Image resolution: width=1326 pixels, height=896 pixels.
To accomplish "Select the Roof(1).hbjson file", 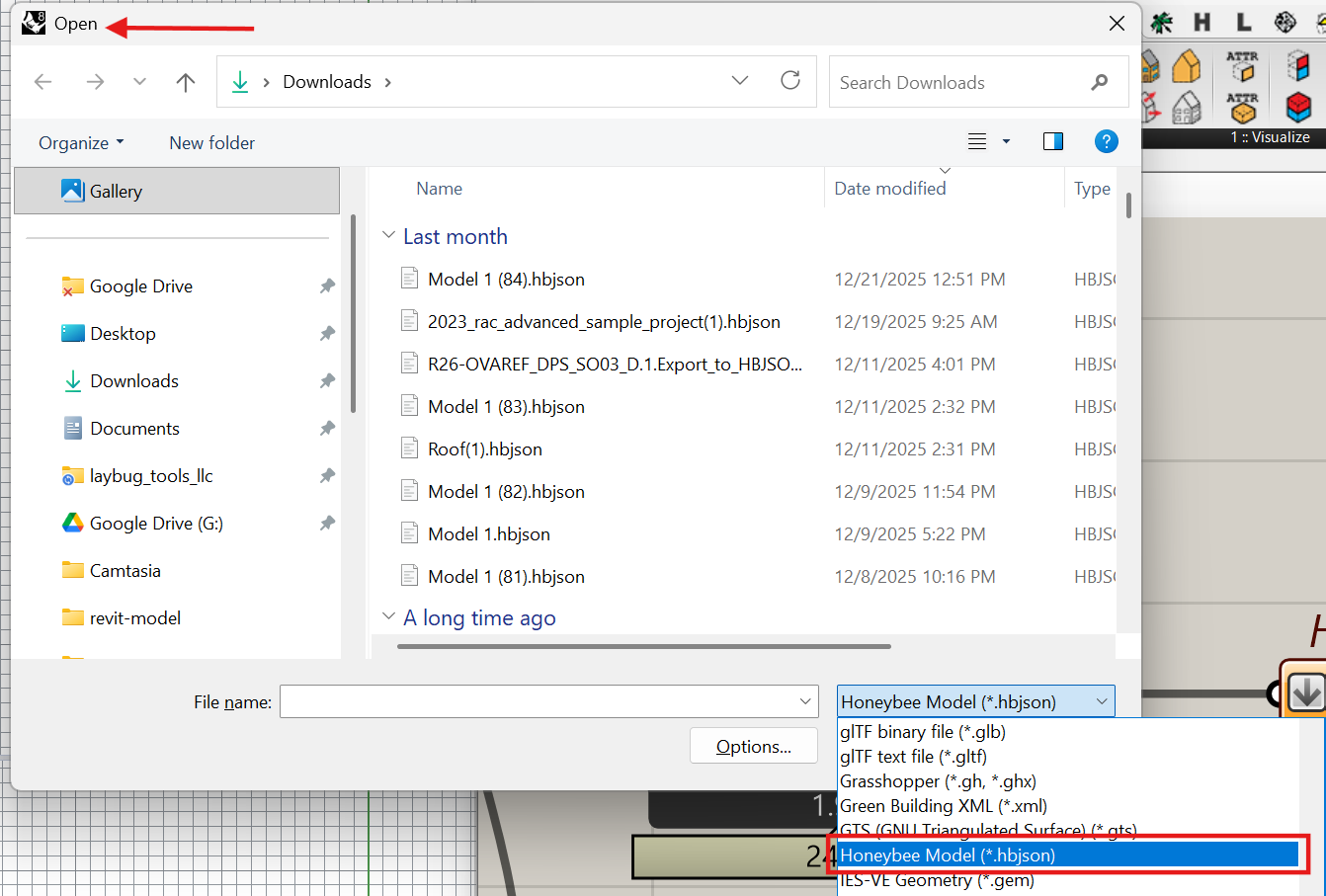I will click(x=484, y=449).
